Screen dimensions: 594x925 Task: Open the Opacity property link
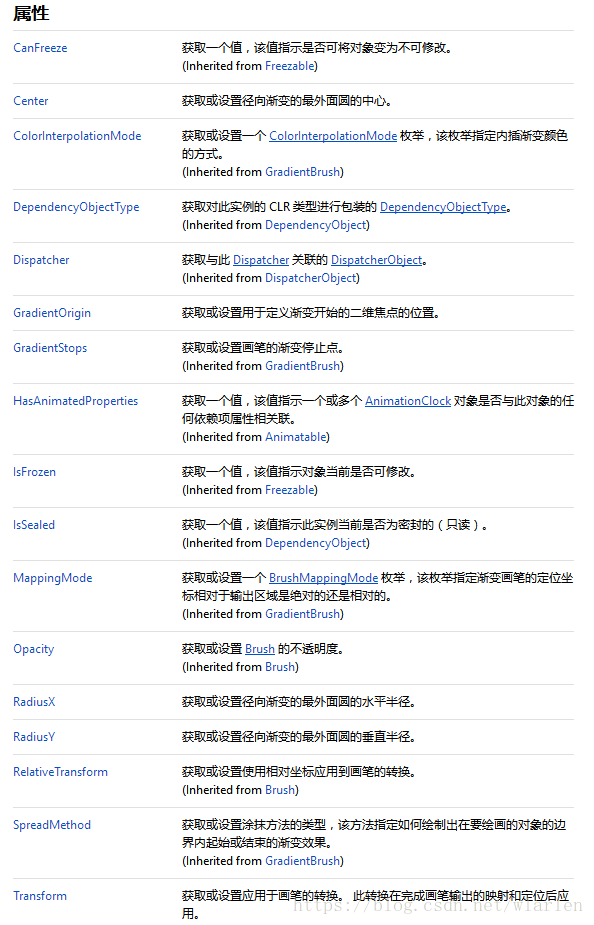click(34, 648)
